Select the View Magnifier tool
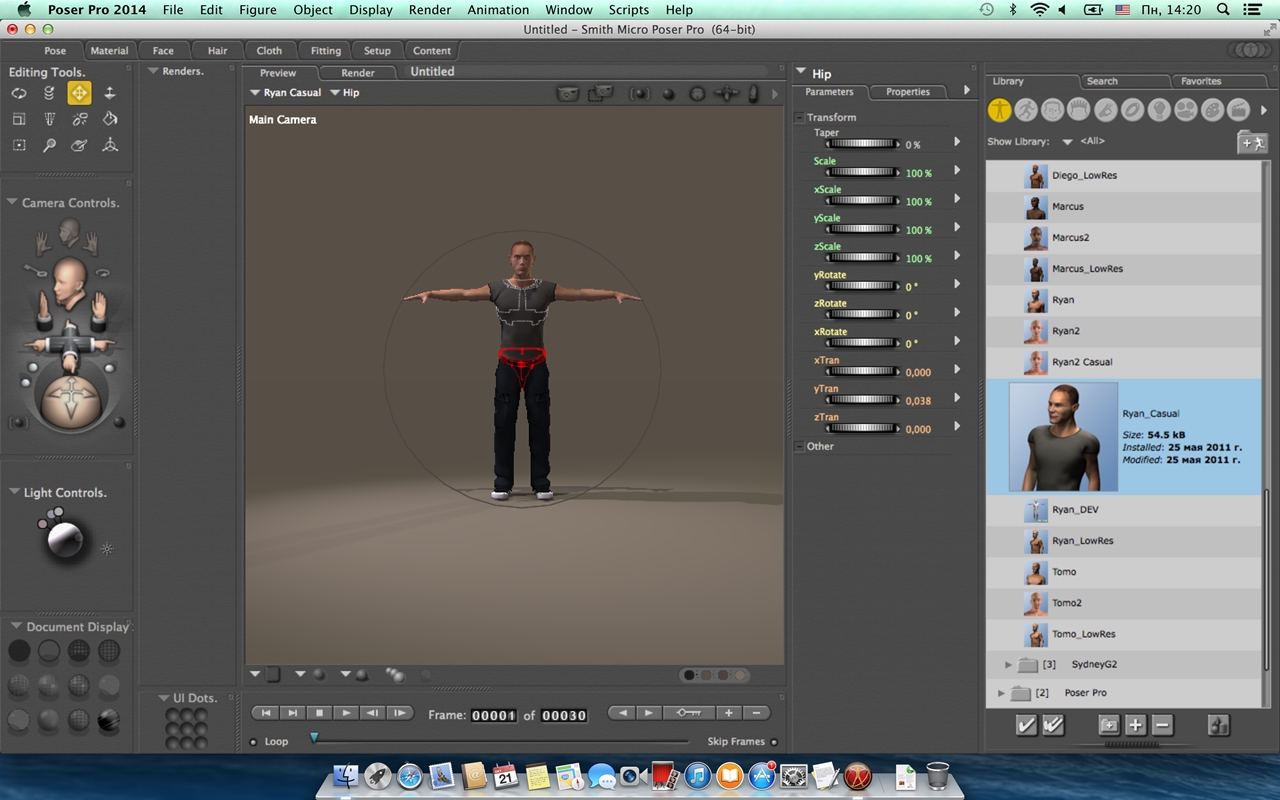Screen dimensions: 1280x800 pos(49,145)
